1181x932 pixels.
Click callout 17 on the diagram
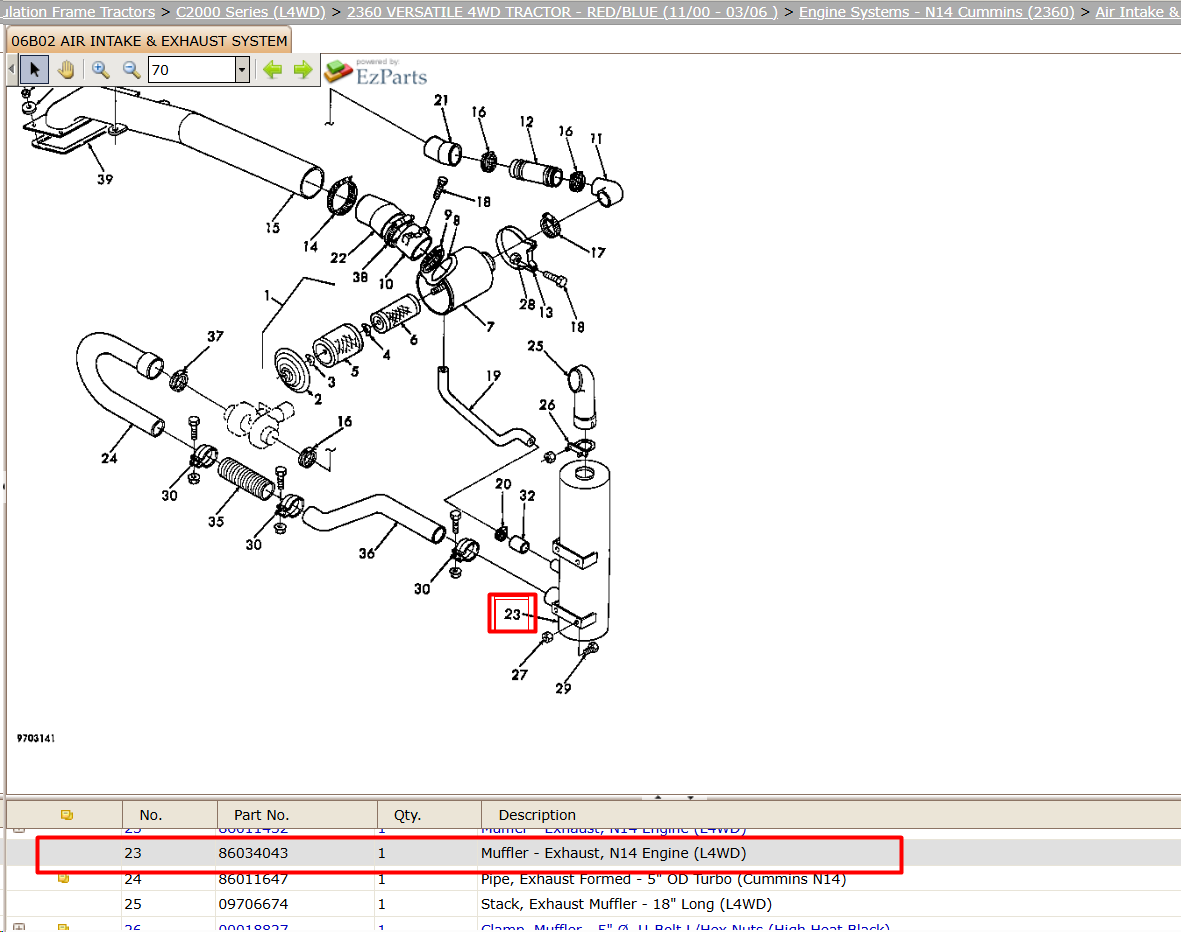click(x=597, y=252)
